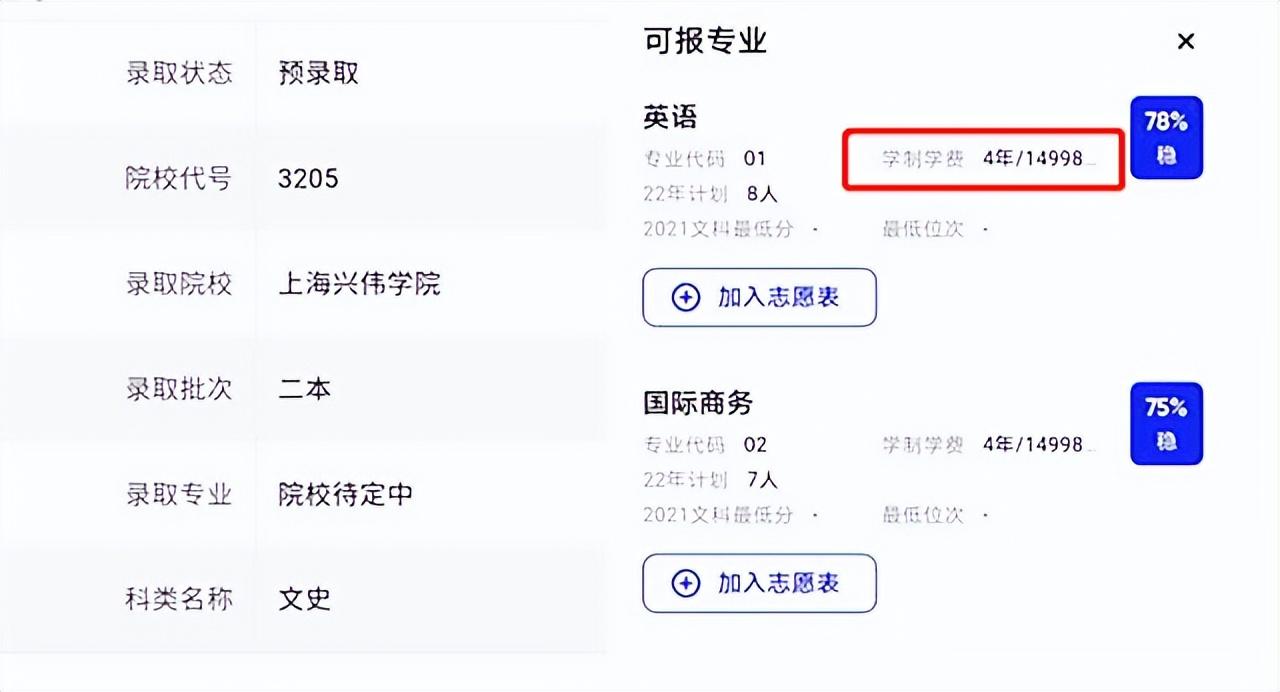Click the plus icon for 英语 major

coord(685,298)
